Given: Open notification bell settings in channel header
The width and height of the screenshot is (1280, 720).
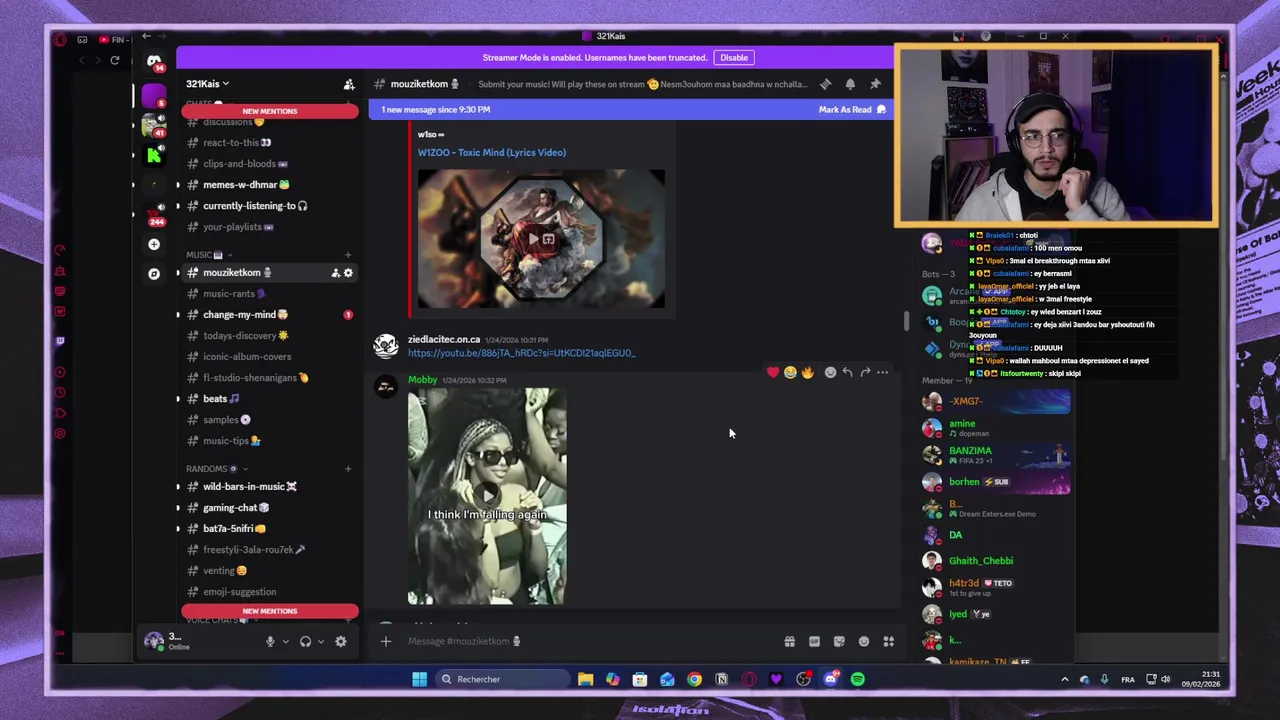Looking at the screenshot, I should coord(850,84).
